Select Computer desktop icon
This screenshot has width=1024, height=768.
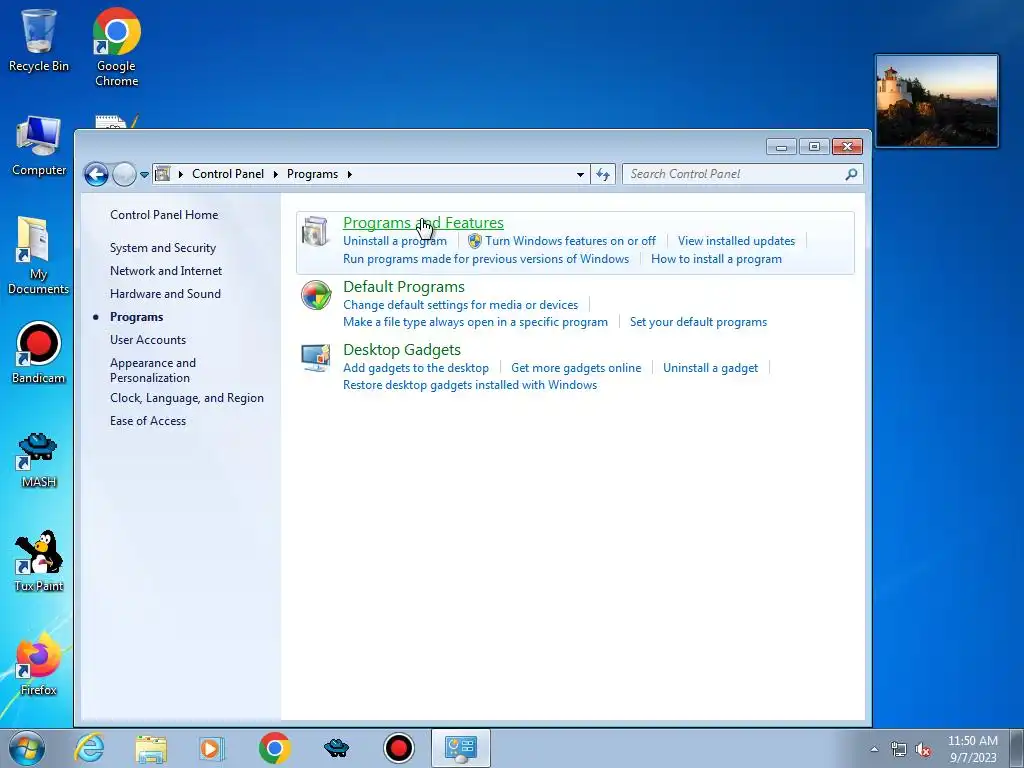(39, 146)
